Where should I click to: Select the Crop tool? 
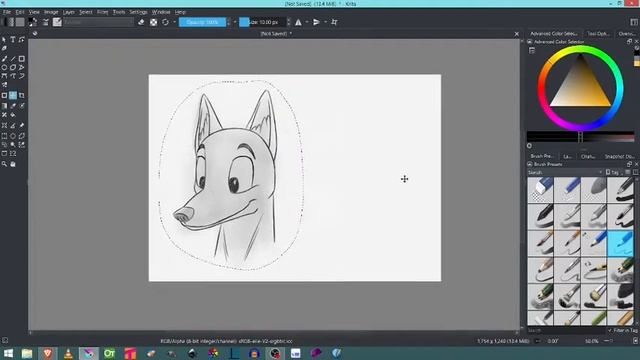22,96
